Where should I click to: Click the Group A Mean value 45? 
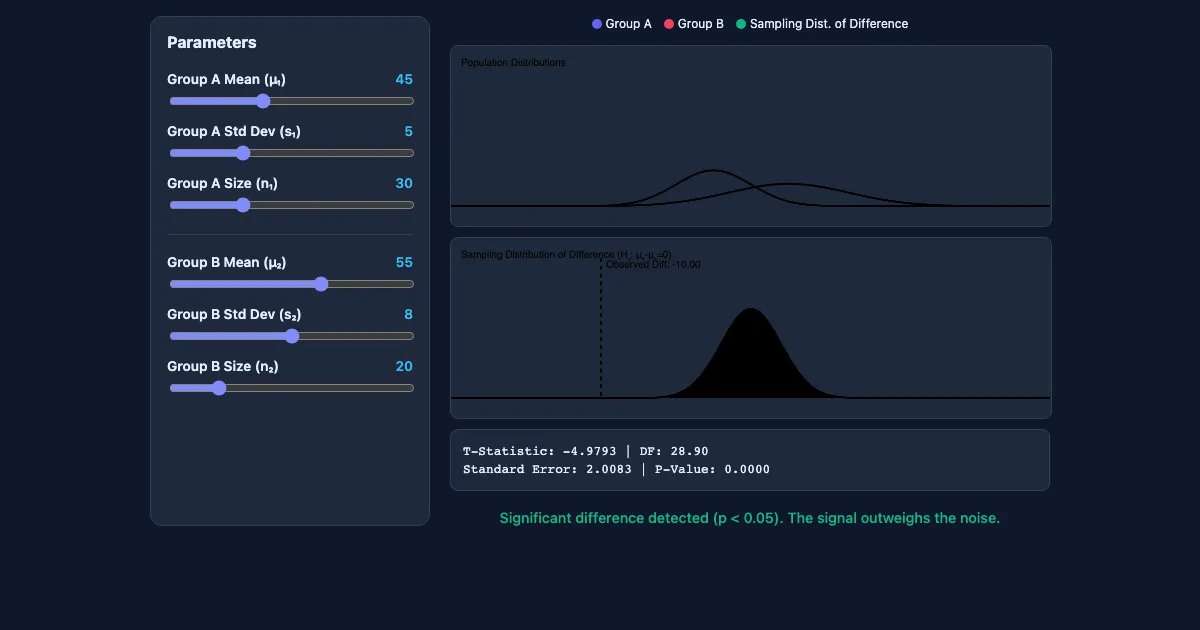[x=404, y=79]
